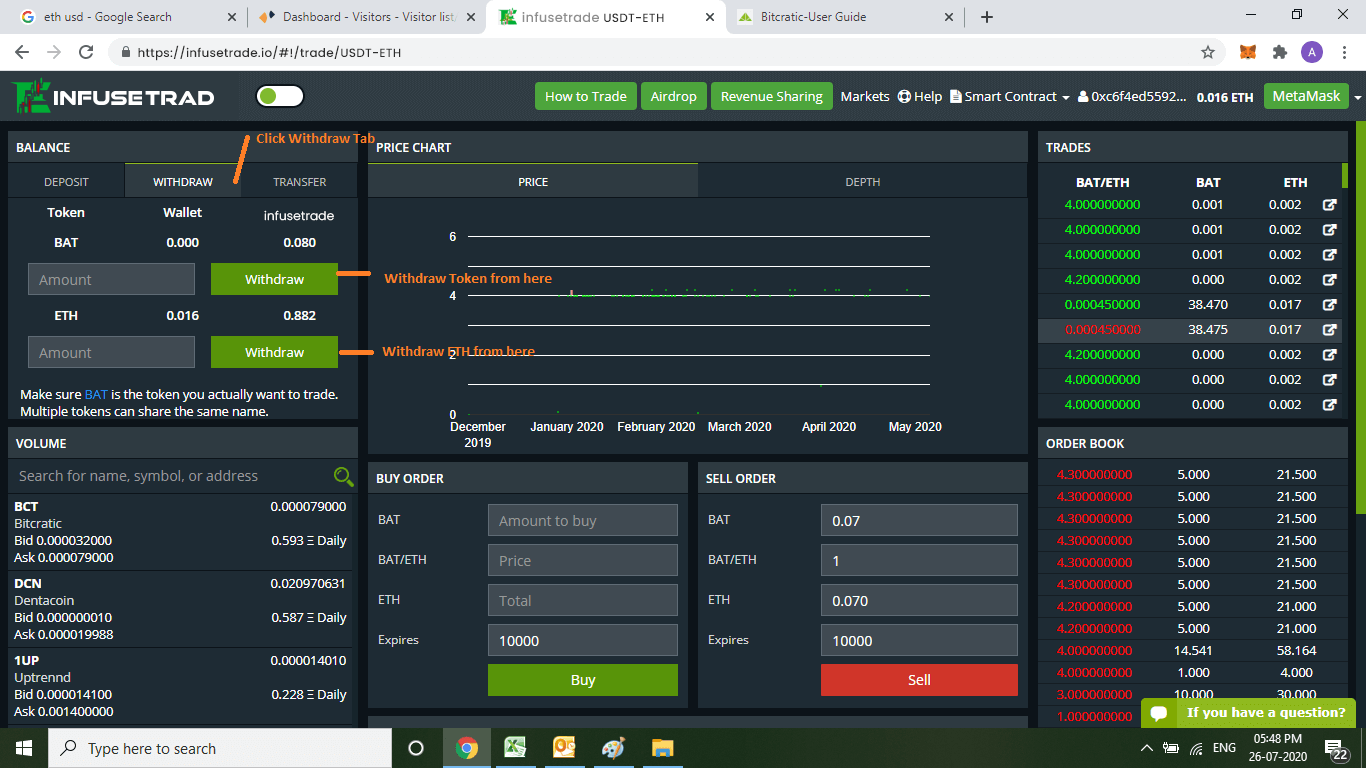
Task: Open external link icon on first 4.200000000 trade row
Action: tap(1330, 280)
